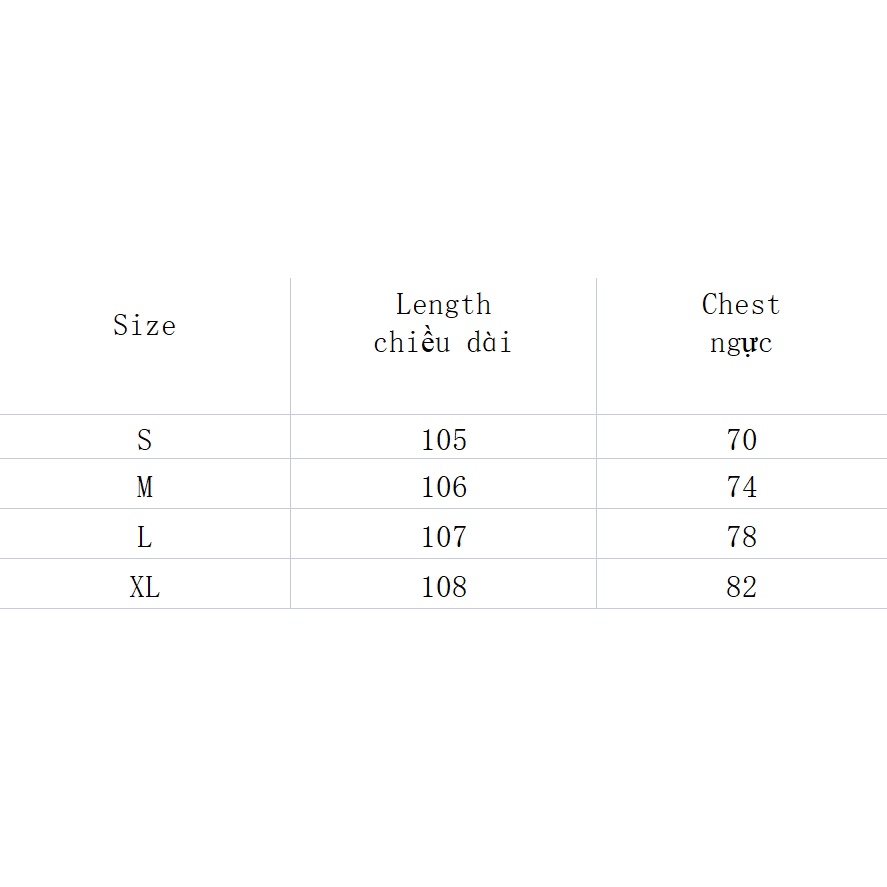The image size is (887, 887).
Task: Click the length value 106
Action: click(x=443, y=487)
